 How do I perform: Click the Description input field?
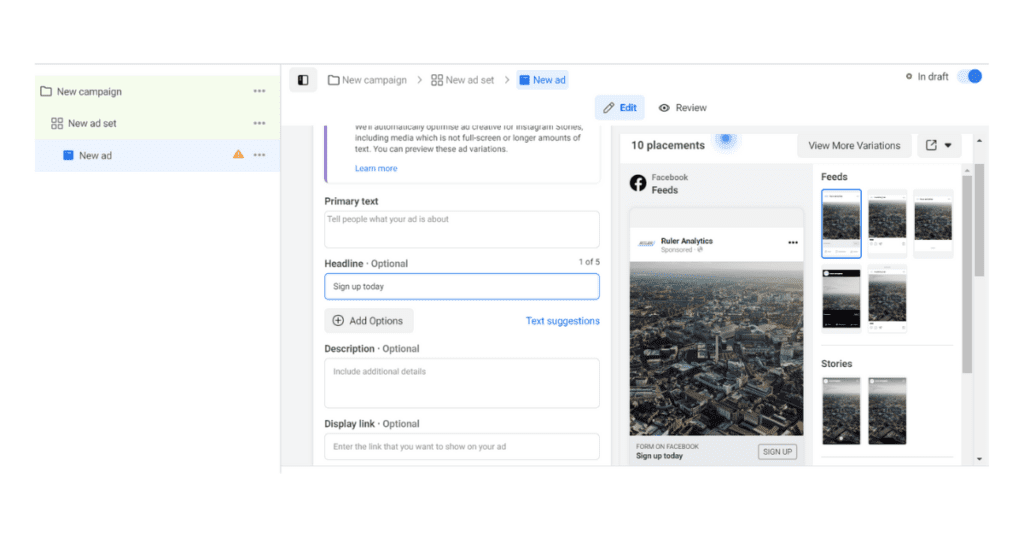pos(462,383)
